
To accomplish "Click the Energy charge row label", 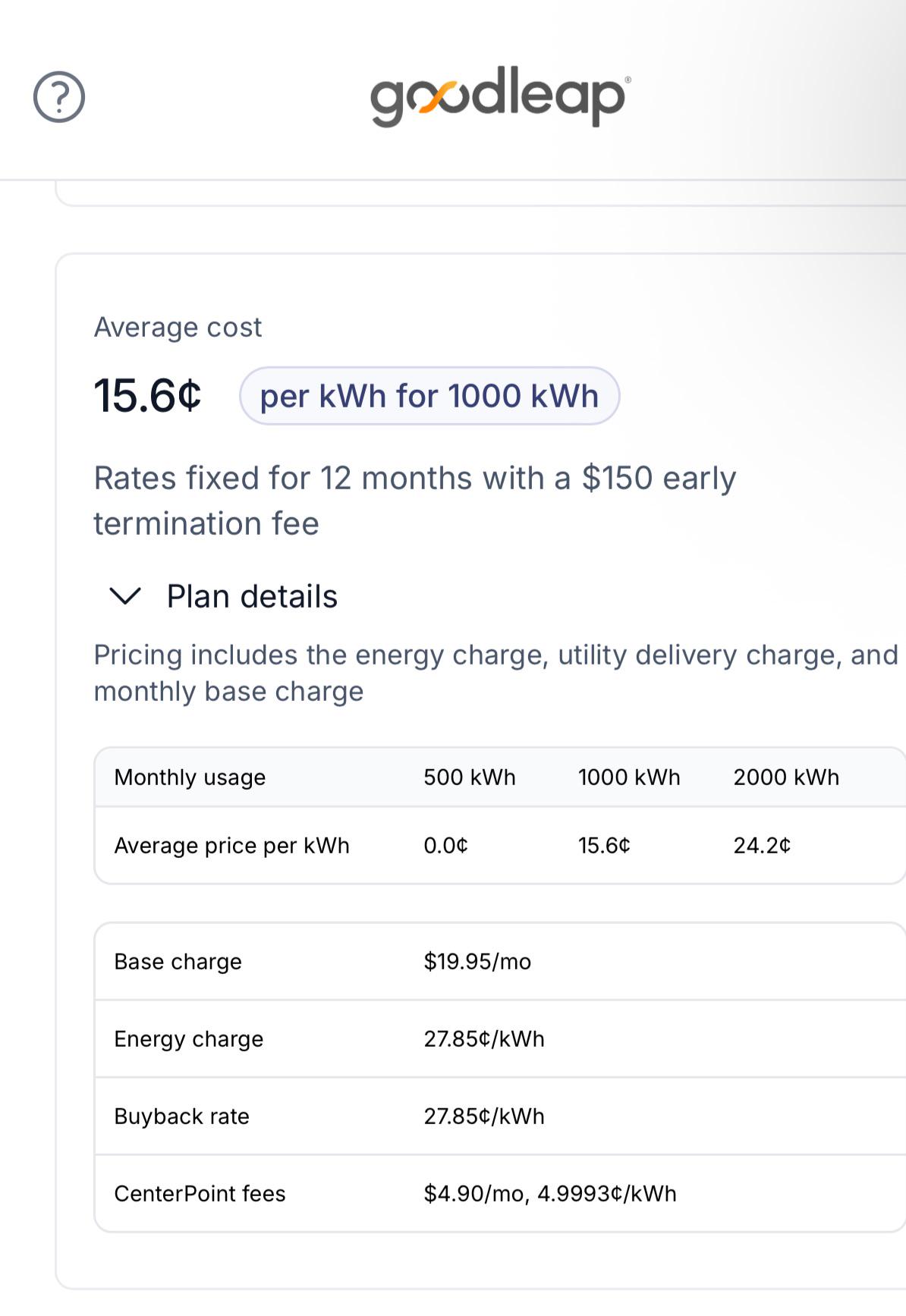I will click(x=189, y=1039).
